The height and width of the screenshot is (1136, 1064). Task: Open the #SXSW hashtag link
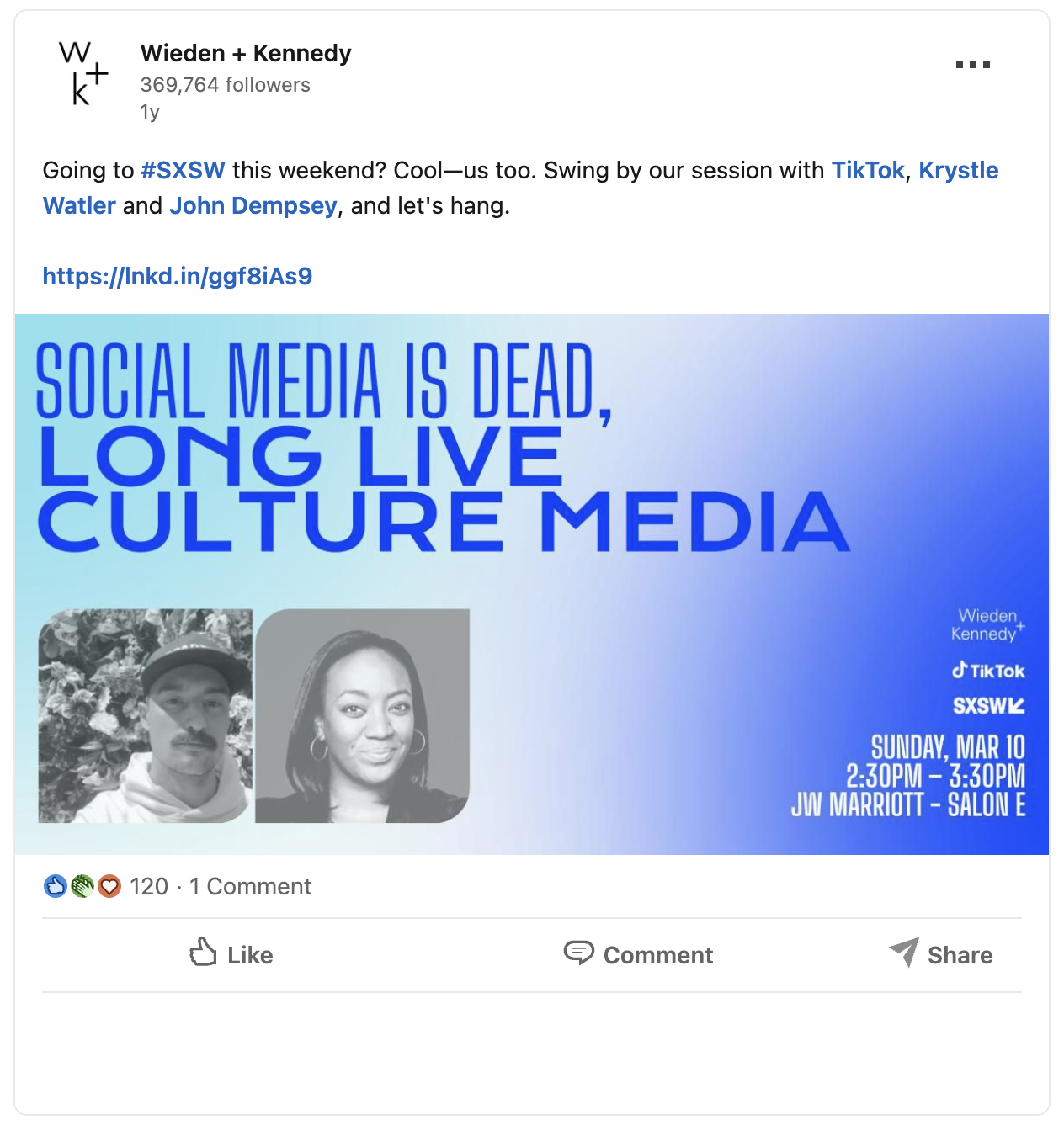tap(183, 170)
